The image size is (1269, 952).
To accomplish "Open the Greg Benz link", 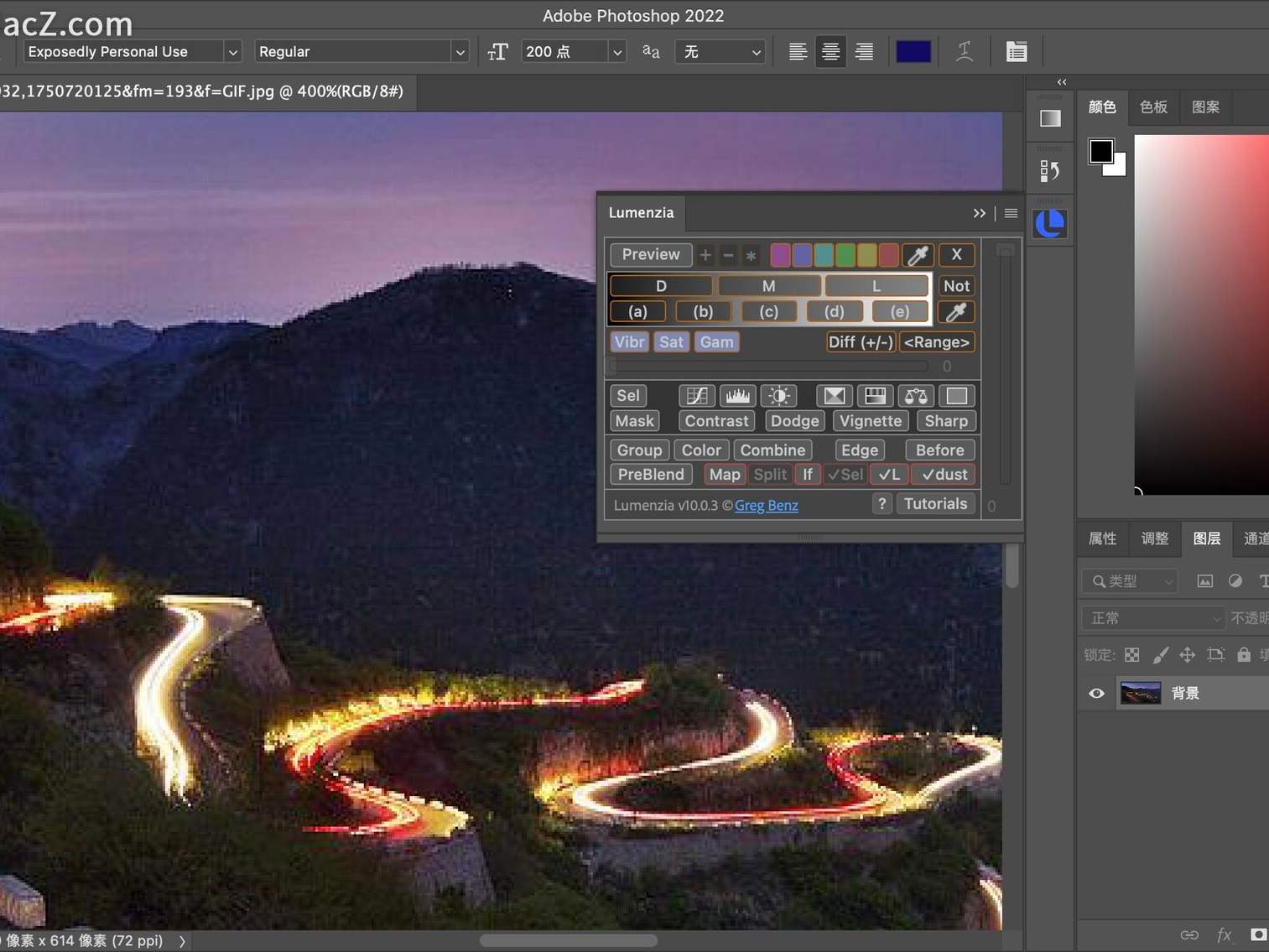I will [x=766, y=505].
